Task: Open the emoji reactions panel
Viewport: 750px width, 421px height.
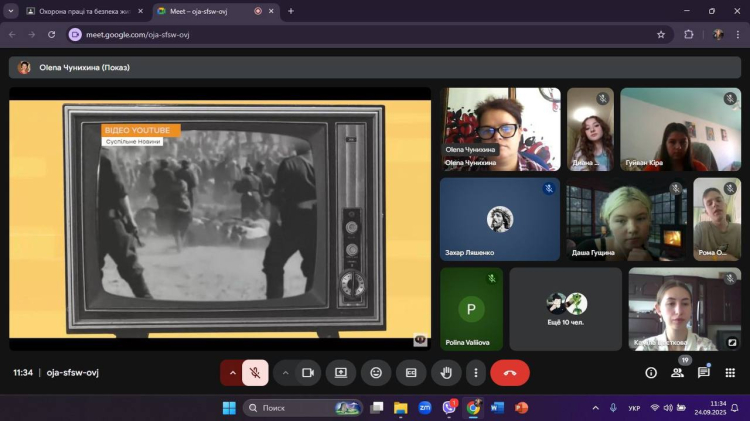Action: tap(376, 373)
